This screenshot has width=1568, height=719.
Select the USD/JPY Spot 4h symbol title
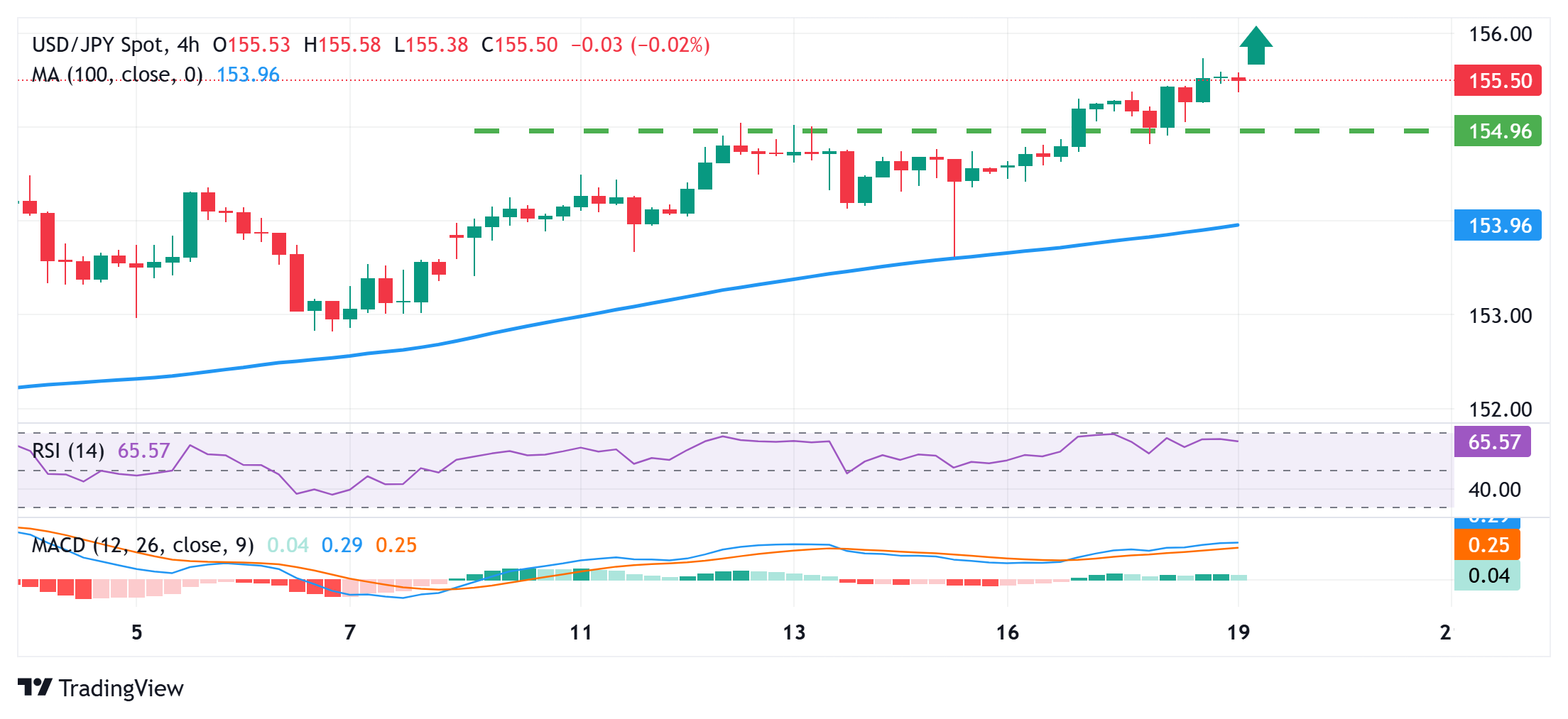tap(116, 45)
